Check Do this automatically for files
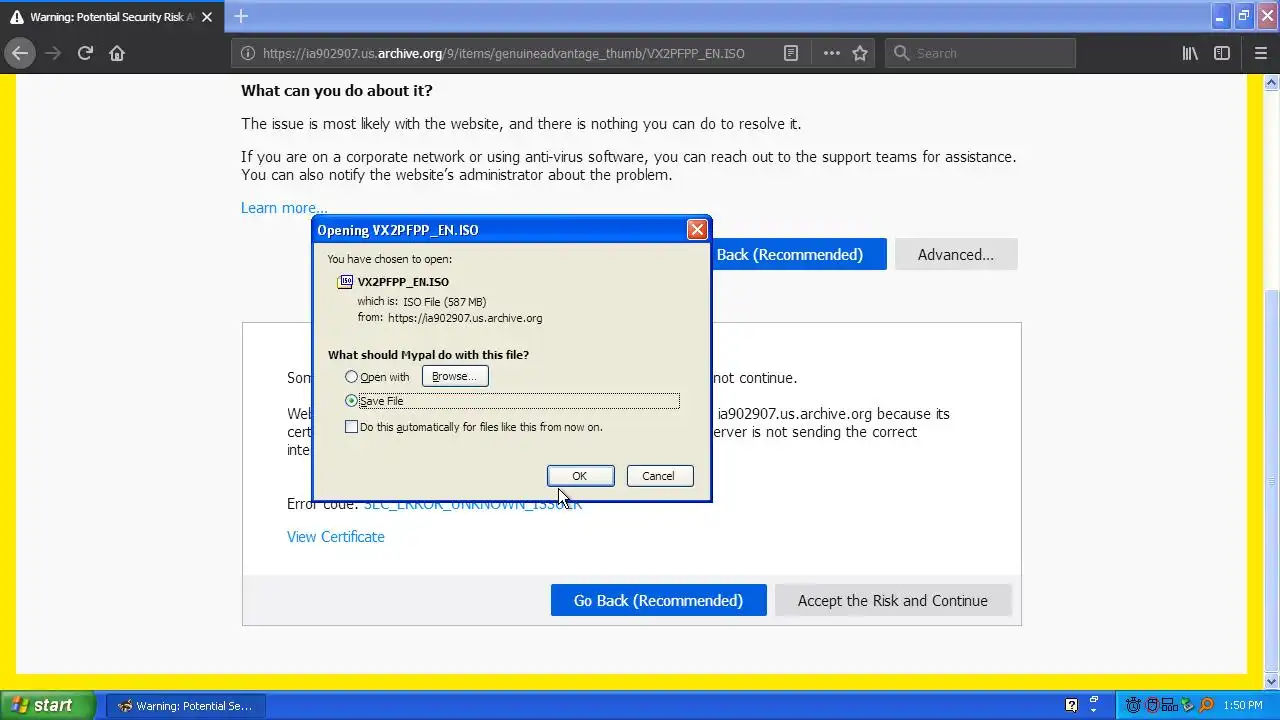 pyautogui.click(x=351, y=427)
